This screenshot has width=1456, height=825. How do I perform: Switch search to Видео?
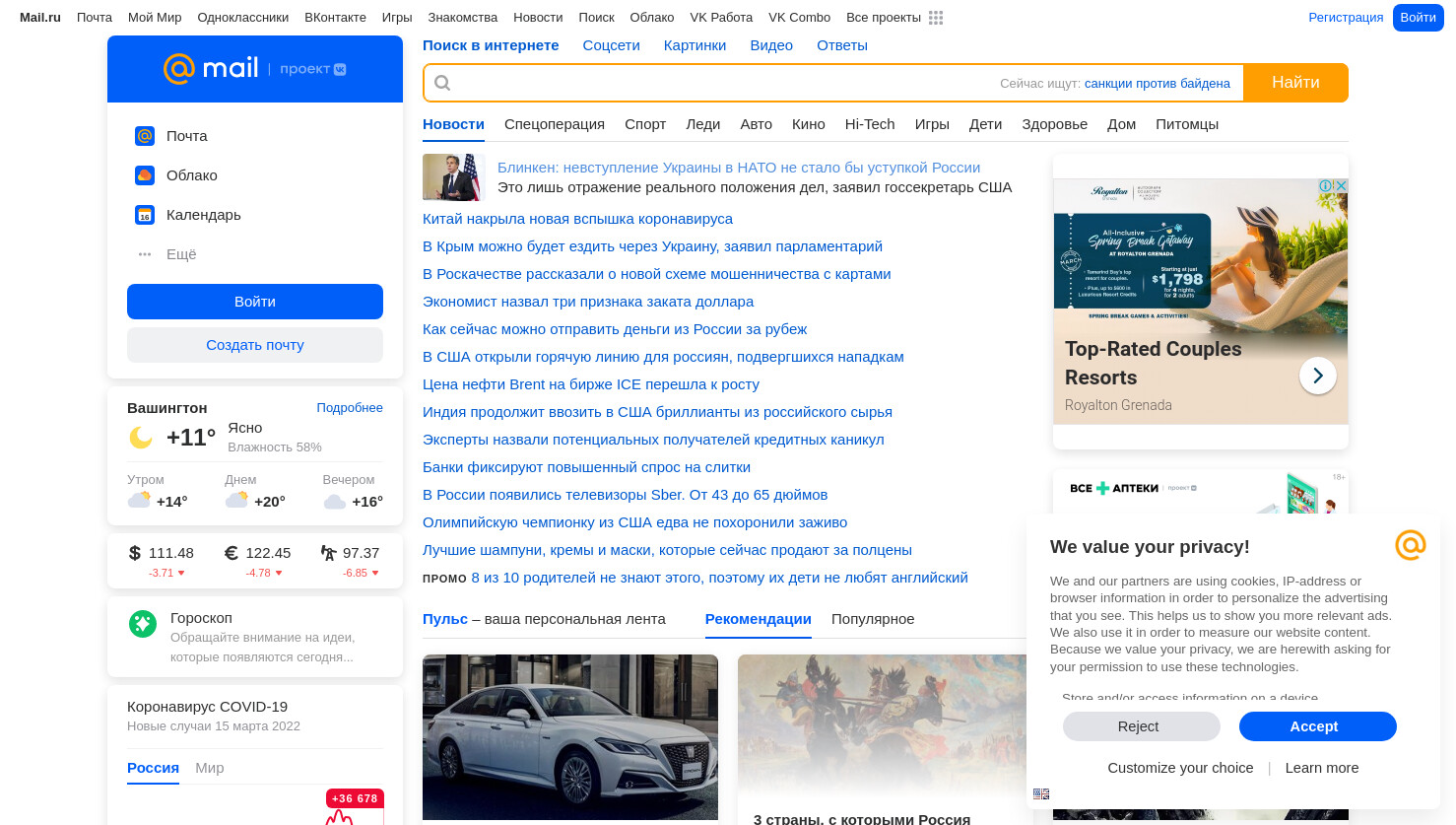[771, 45]
